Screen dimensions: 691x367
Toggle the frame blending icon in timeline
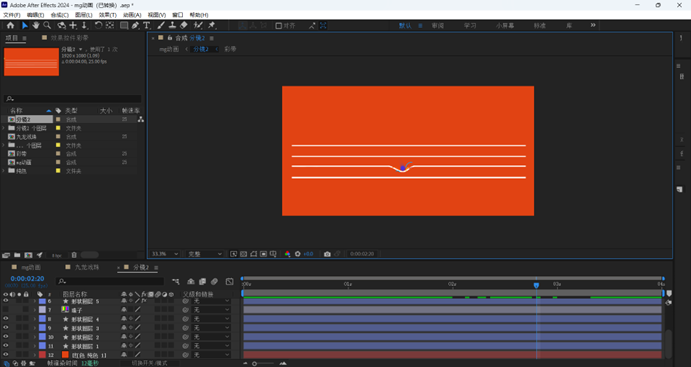[202, 281]
